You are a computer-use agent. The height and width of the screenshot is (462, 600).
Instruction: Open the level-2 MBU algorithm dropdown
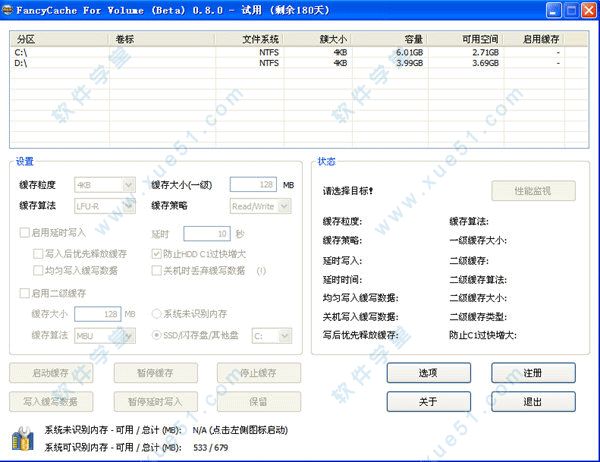click(105, 336)
